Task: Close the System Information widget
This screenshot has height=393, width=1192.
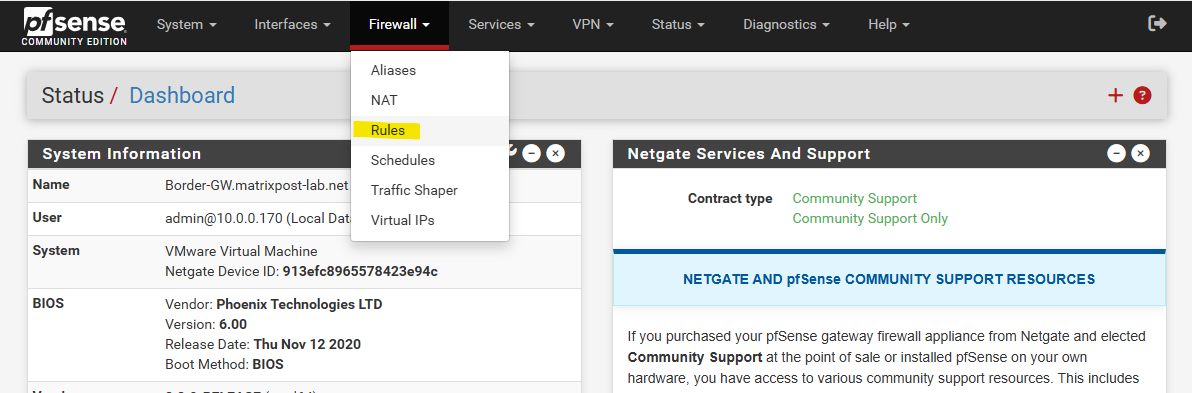Action: (x=556, y=154)
